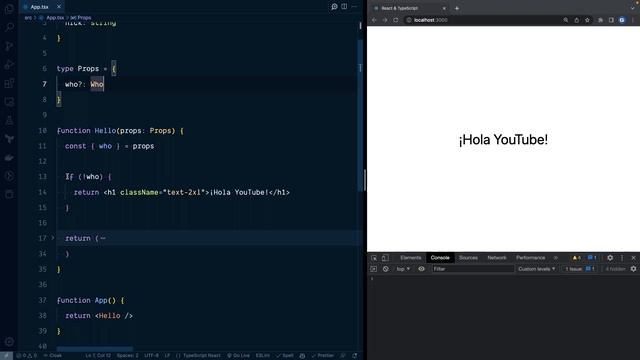Open the browser profile avatar

point(622,20)
